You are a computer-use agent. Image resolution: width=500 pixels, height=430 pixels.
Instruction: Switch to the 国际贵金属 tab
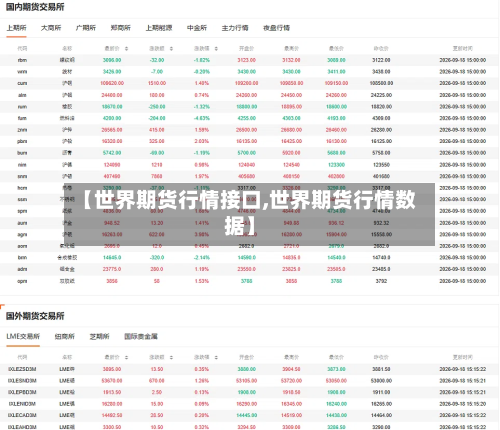tap(141, 336)
